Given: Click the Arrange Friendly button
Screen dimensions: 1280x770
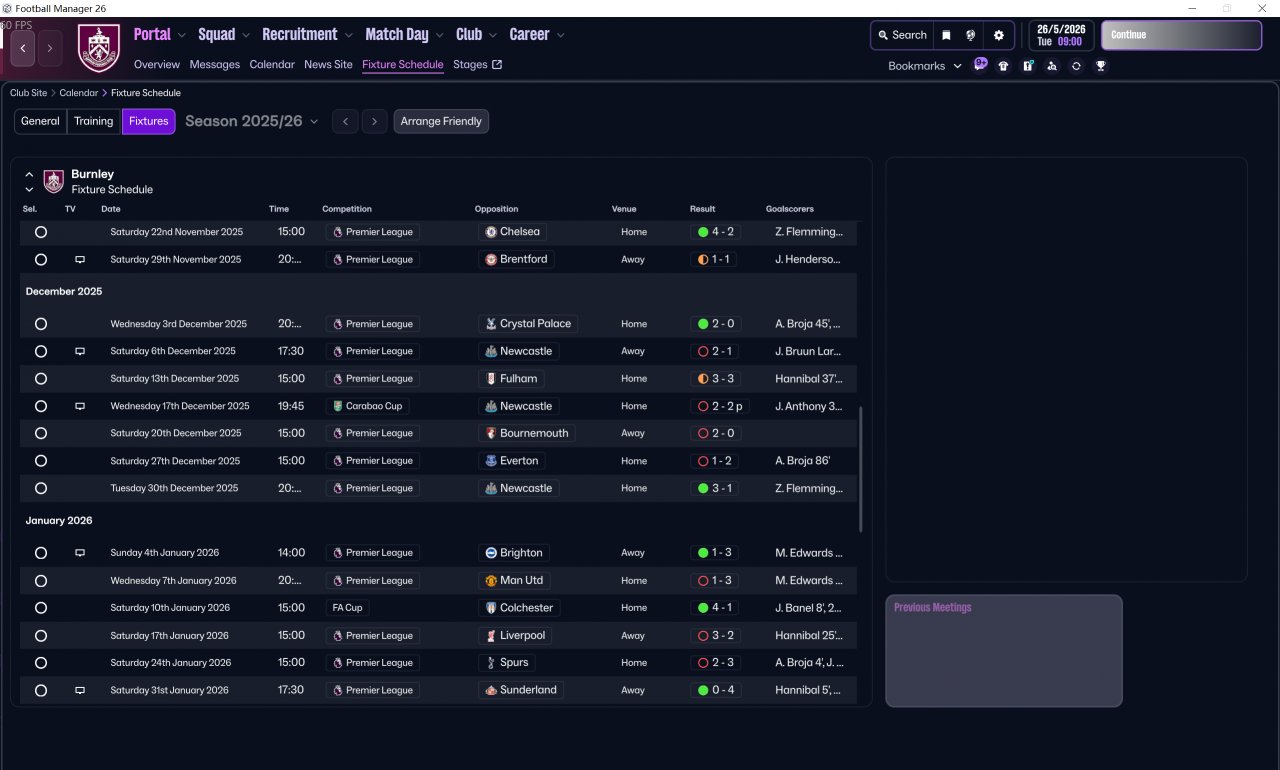Looking at the screenshot, I should pyautogui.click(x=441, y=121).
